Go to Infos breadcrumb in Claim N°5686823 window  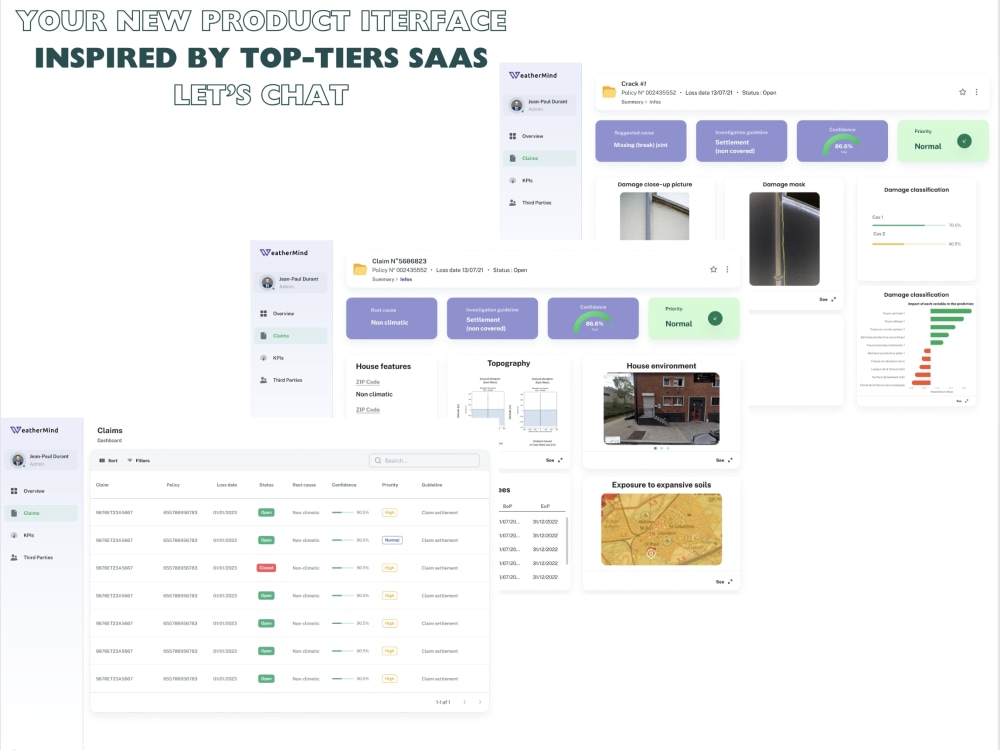[x=406, y=279]
